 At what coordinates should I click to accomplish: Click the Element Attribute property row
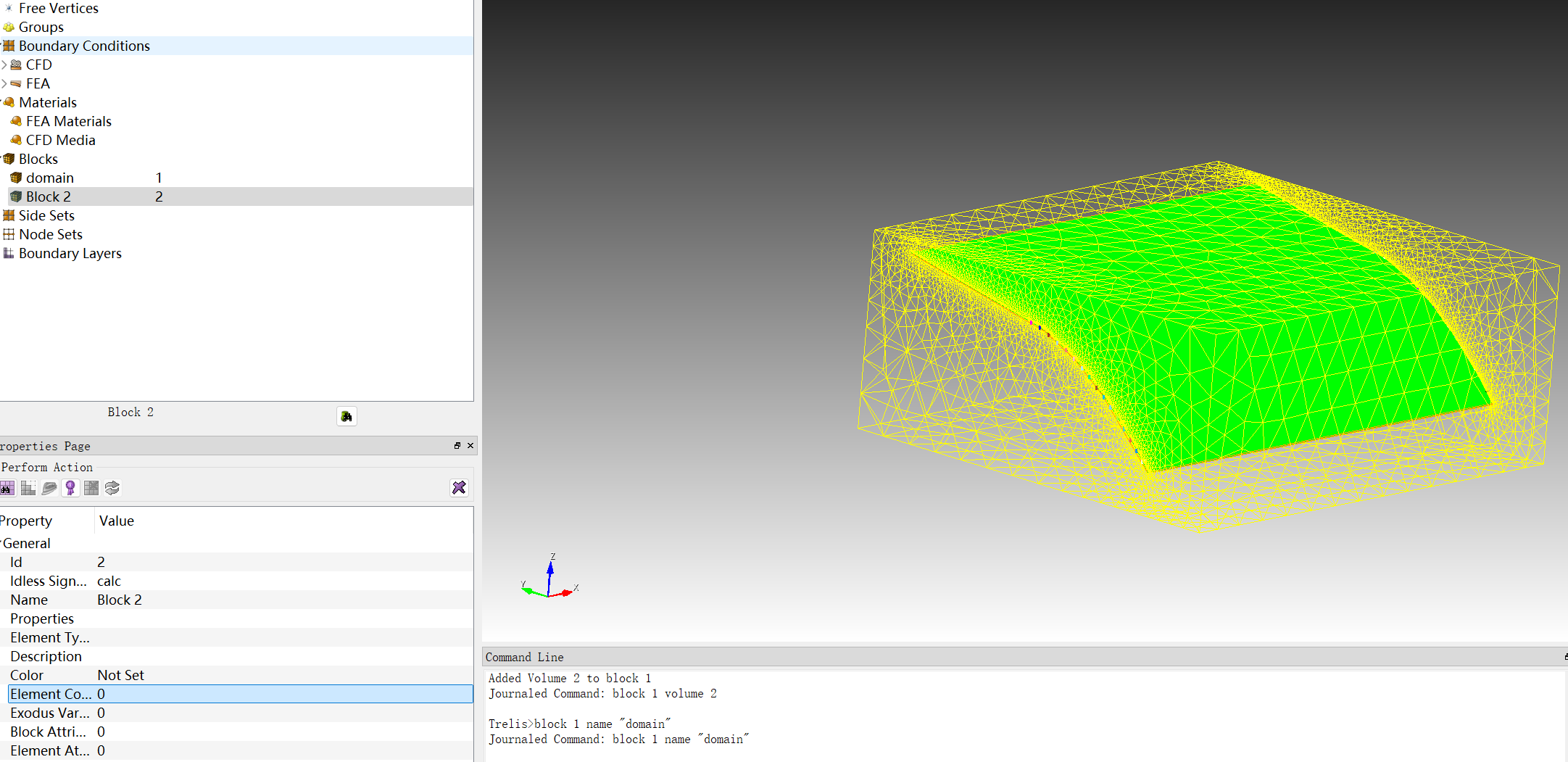tap(236, 750)
